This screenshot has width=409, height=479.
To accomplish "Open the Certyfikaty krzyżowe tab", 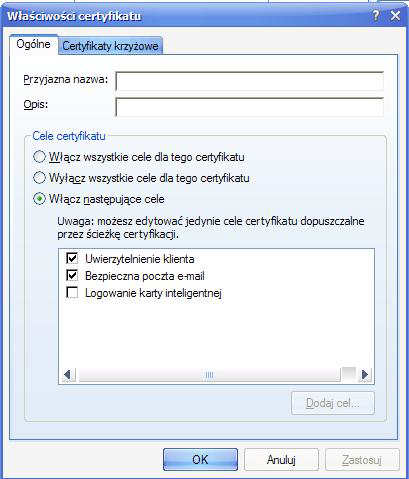I will [x=110, y=46].
